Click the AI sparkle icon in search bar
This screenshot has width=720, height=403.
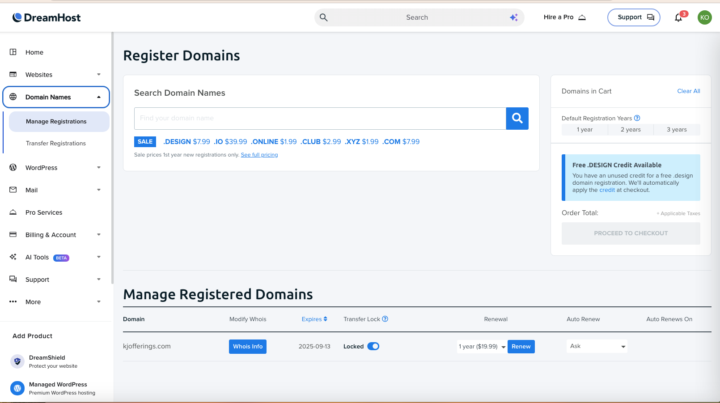pos(513,17)
